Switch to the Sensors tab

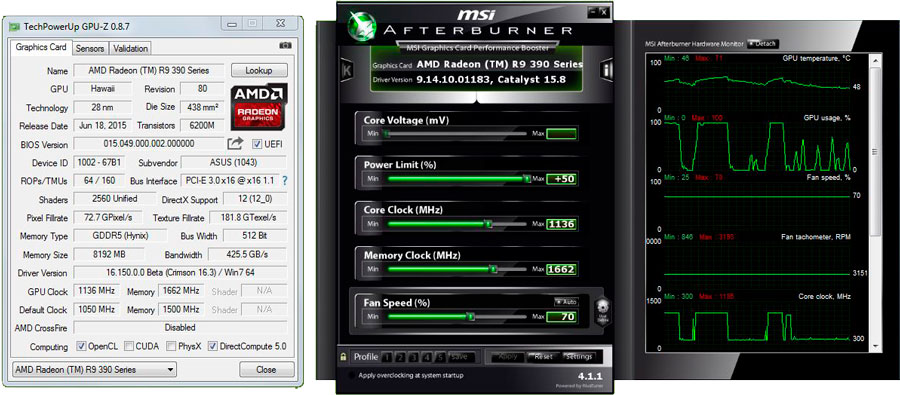coord(90,48)
